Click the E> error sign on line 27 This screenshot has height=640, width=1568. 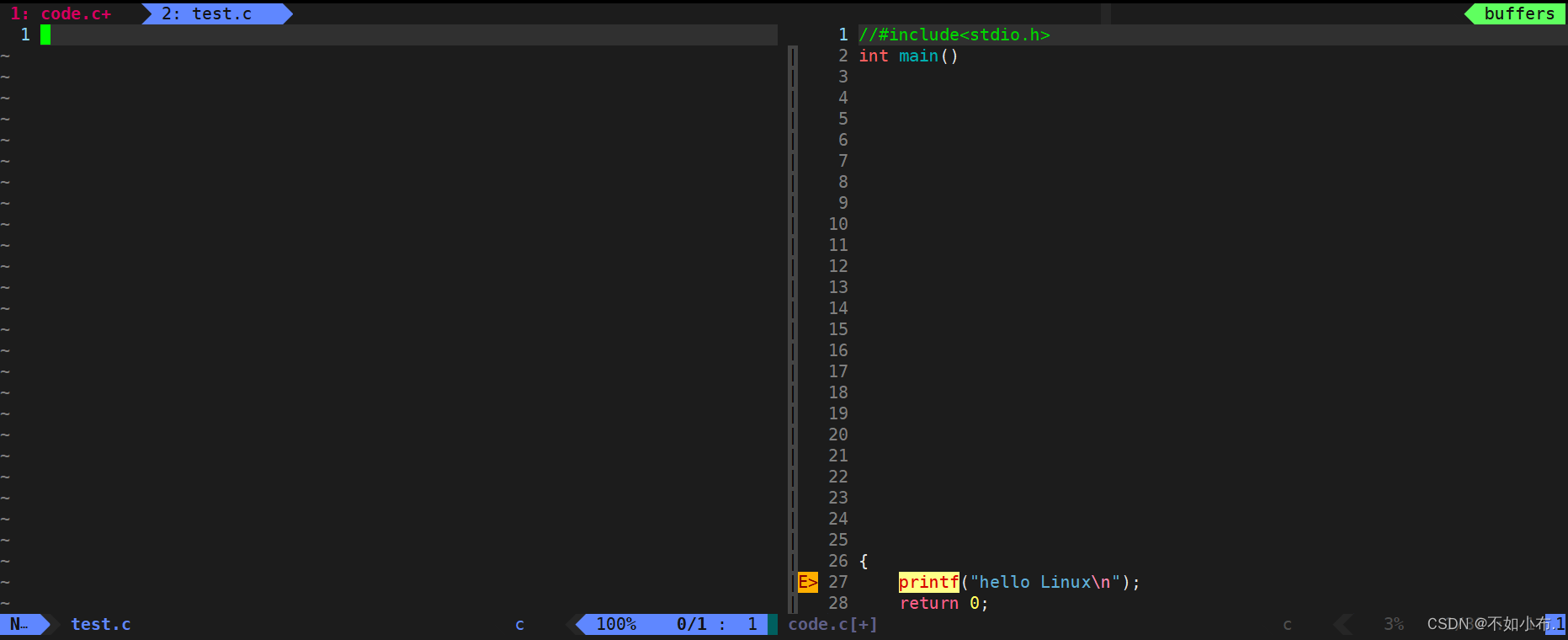click(x=808, y=582)
